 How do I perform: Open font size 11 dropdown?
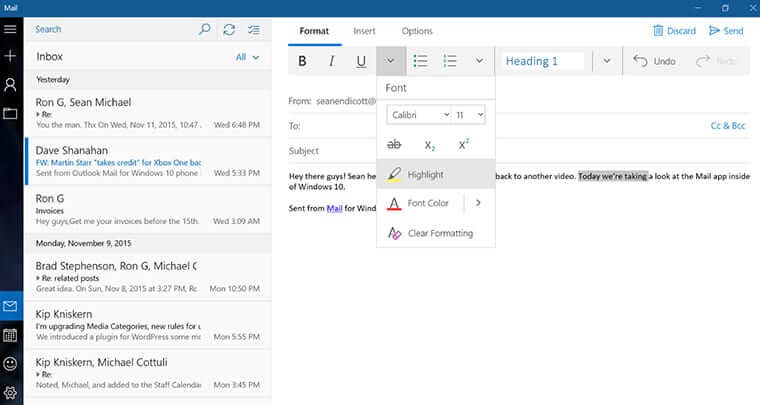pyautogui.click(x=469, y=115)
